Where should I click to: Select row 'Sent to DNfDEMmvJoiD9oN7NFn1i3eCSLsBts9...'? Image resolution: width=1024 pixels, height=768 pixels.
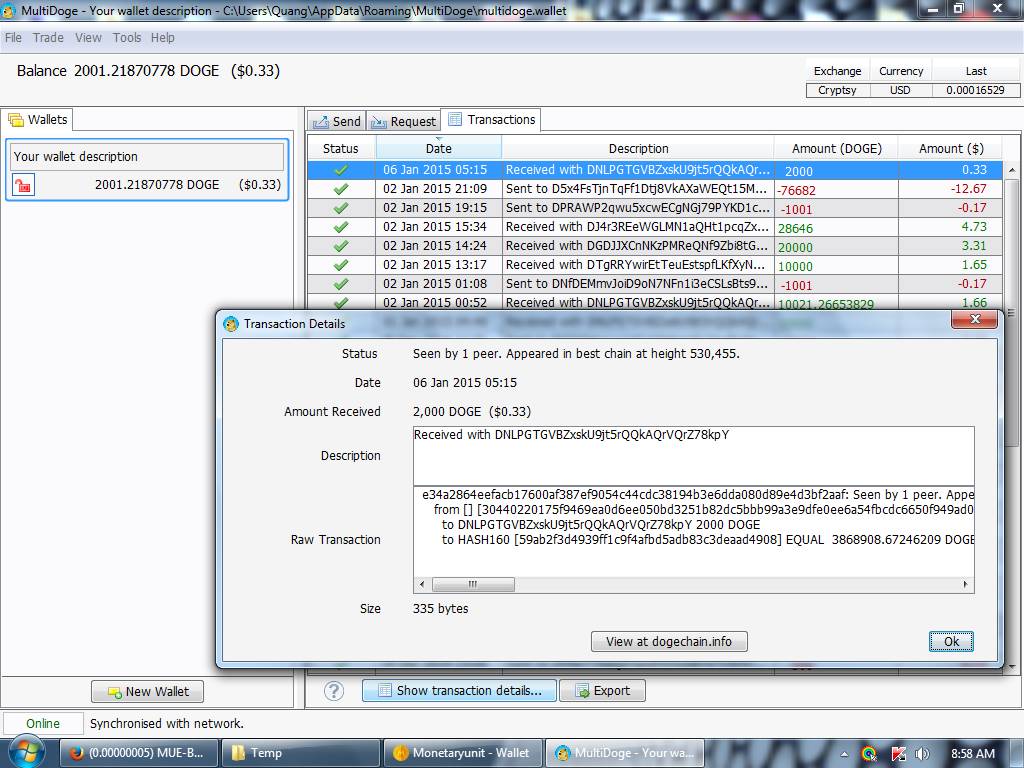(x=655, y=283)
